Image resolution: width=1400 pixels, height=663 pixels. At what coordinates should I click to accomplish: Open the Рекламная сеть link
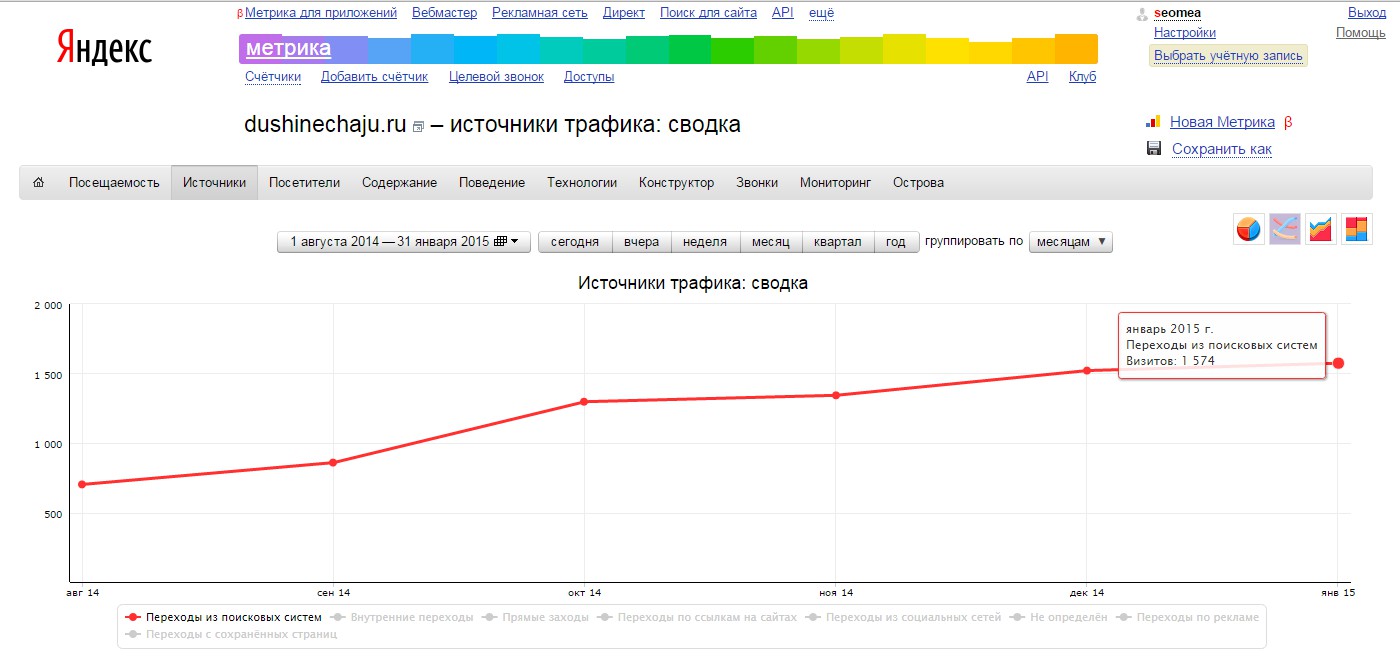click(x=540, y=13)
